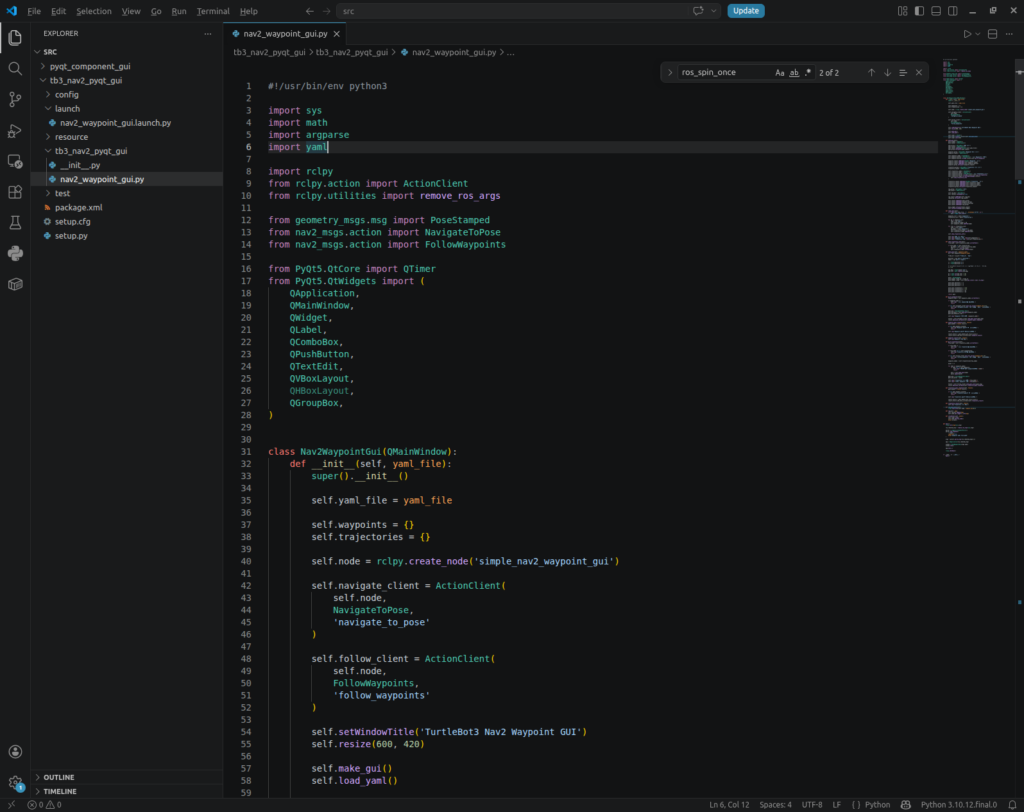Split the editor to the right
The width and height of the screenshot is (1024, 812).
click(x=993, y=34)
